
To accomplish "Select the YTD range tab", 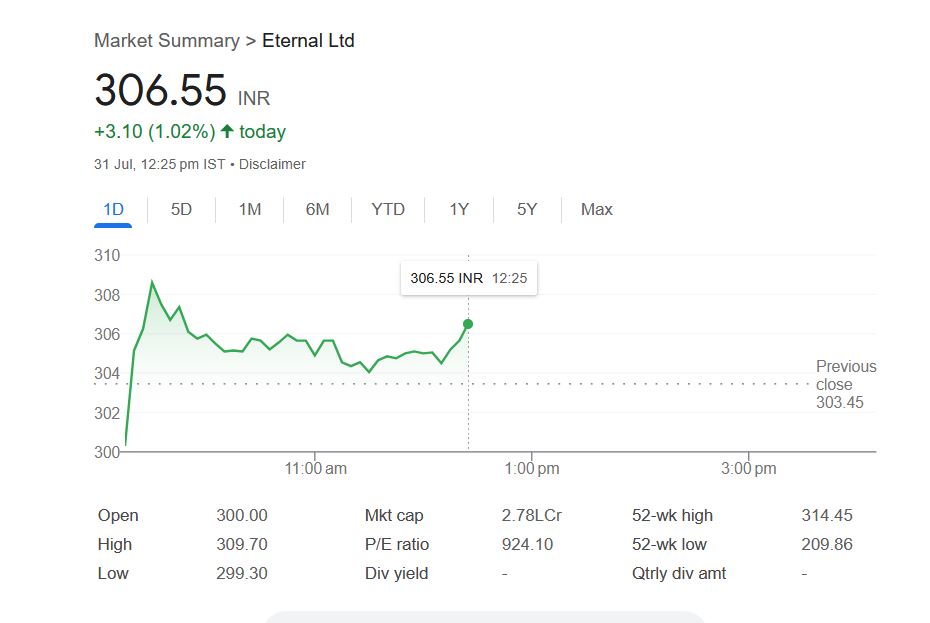I will pos(388,209).
